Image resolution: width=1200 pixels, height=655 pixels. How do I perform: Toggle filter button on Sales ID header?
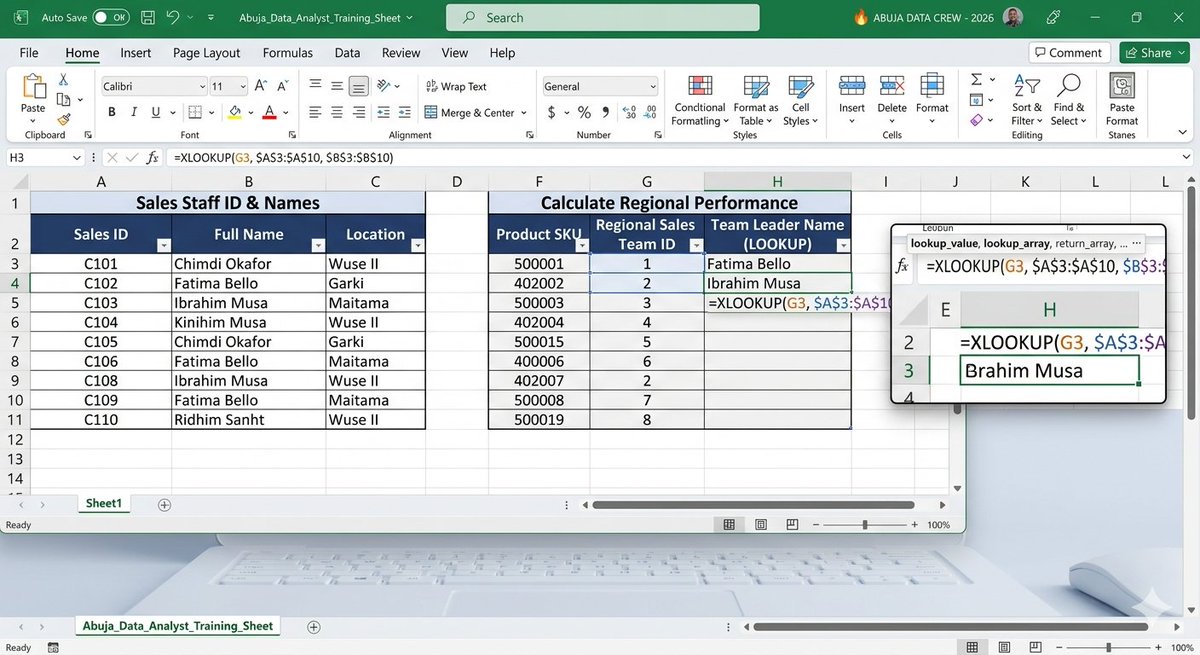tap(164, 246)
